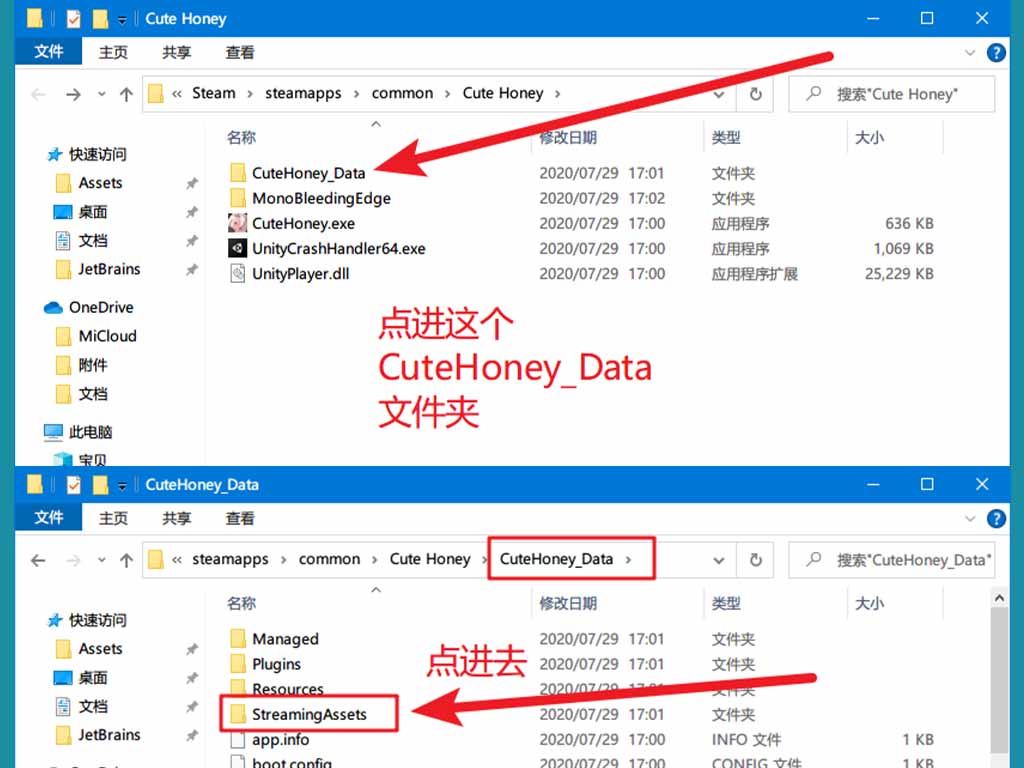Open address history dropdown in CuteHoney_Data window
Image resolution: width=1024 pixels, height=768 pixels.
click(x=718, y=560)
